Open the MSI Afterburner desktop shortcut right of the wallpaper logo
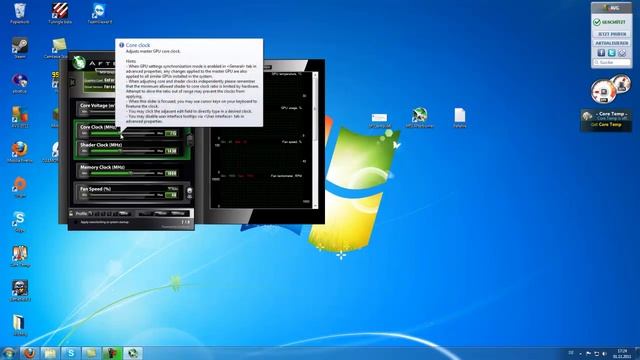 419,118
